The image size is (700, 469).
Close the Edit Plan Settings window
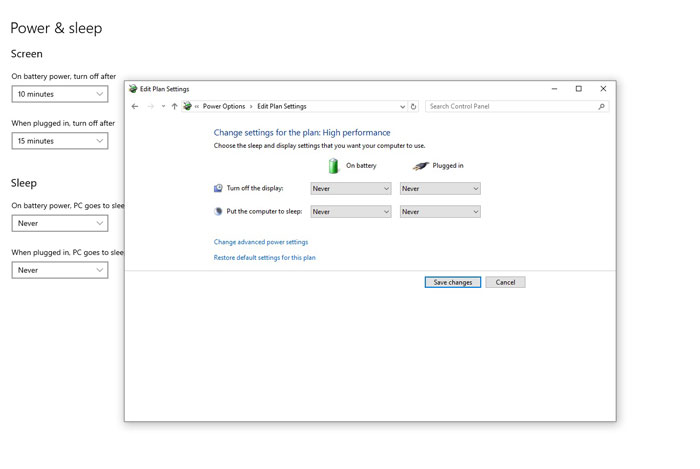pos(603,89)
